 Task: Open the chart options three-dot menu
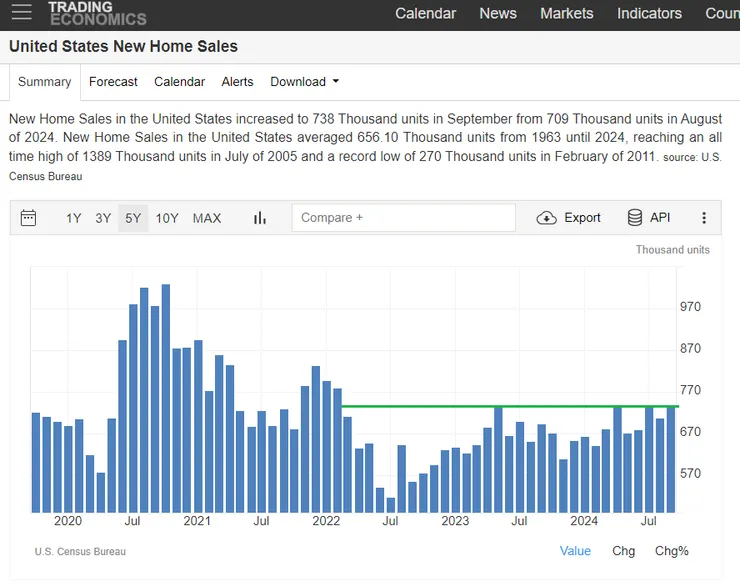click(704, 218)
